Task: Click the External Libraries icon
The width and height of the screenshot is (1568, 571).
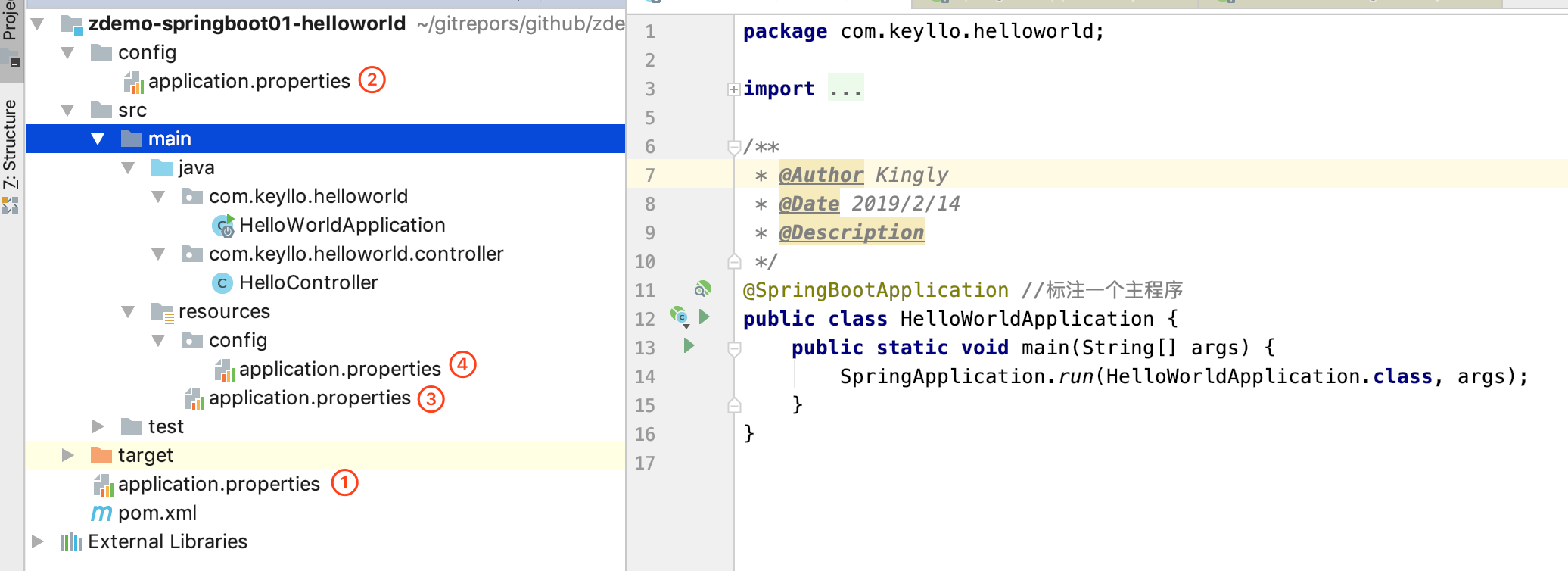Action: [71, 542]
